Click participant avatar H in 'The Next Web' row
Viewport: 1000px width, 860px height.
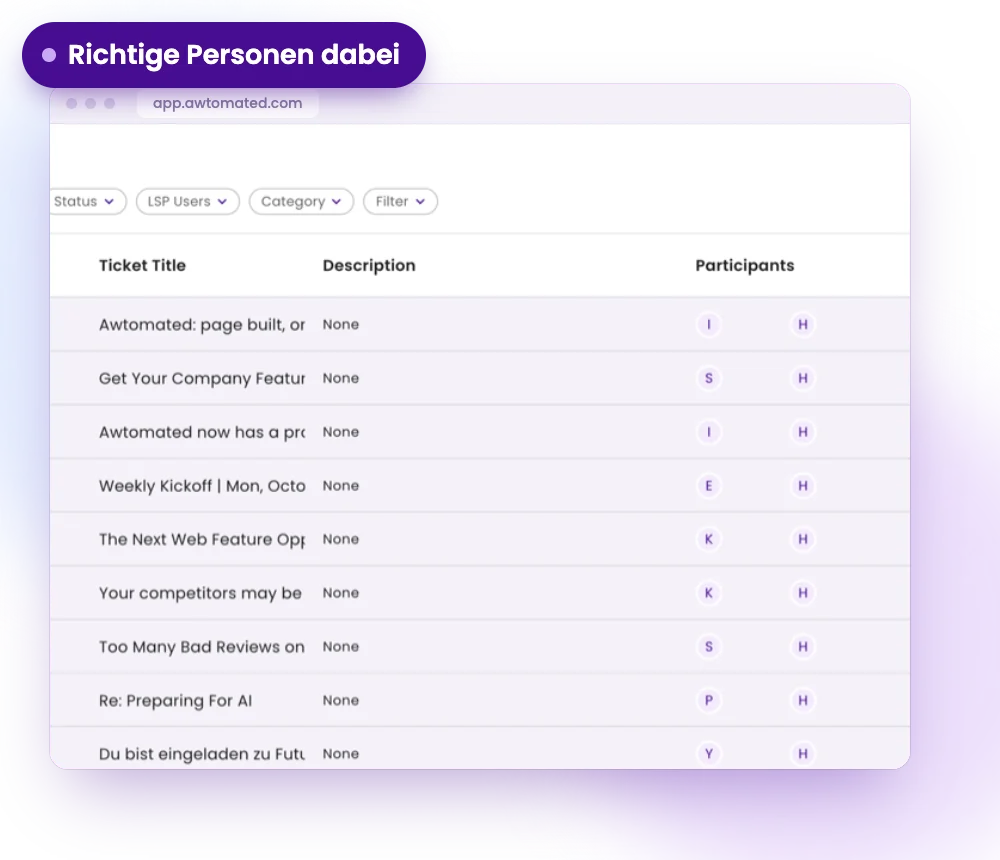point(803,539)
